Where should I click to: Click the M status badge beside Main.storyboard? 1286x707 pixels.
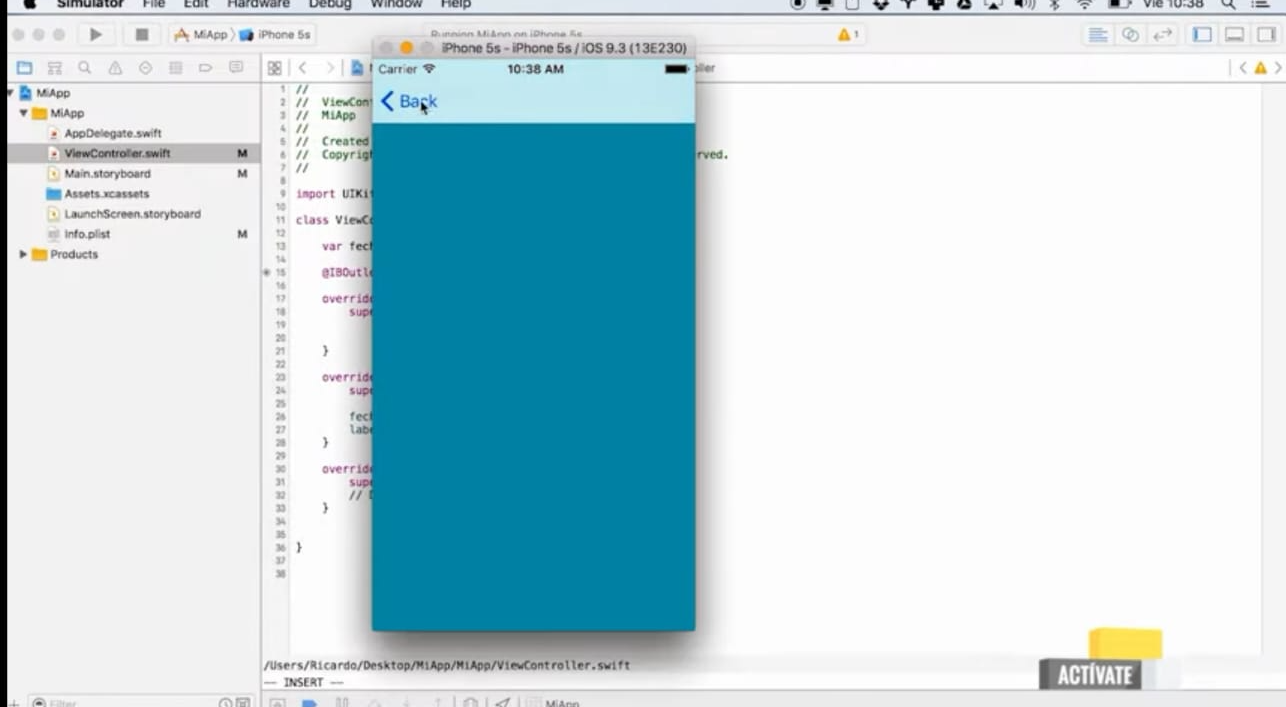click(x=242, y=174)
